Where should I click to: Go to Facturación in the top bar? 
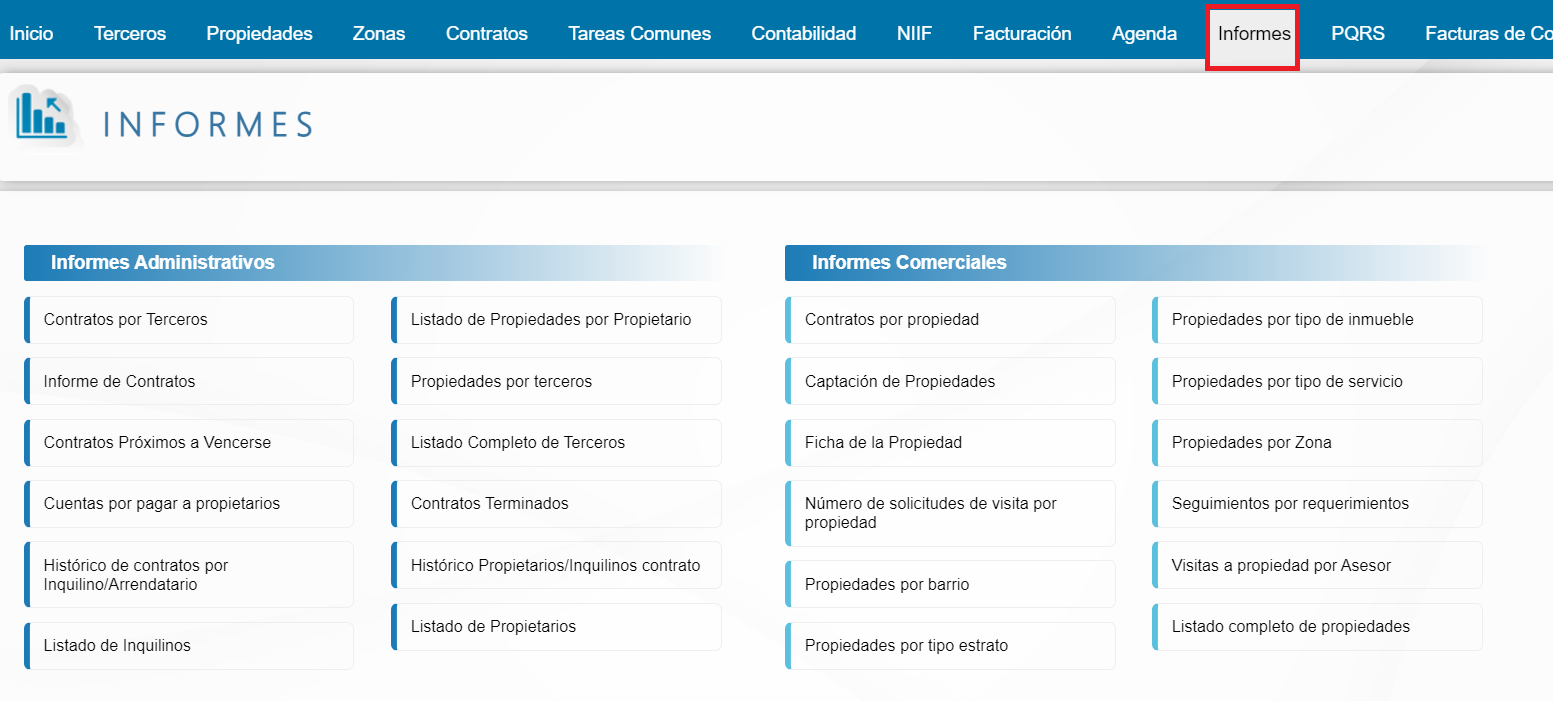1022,34
